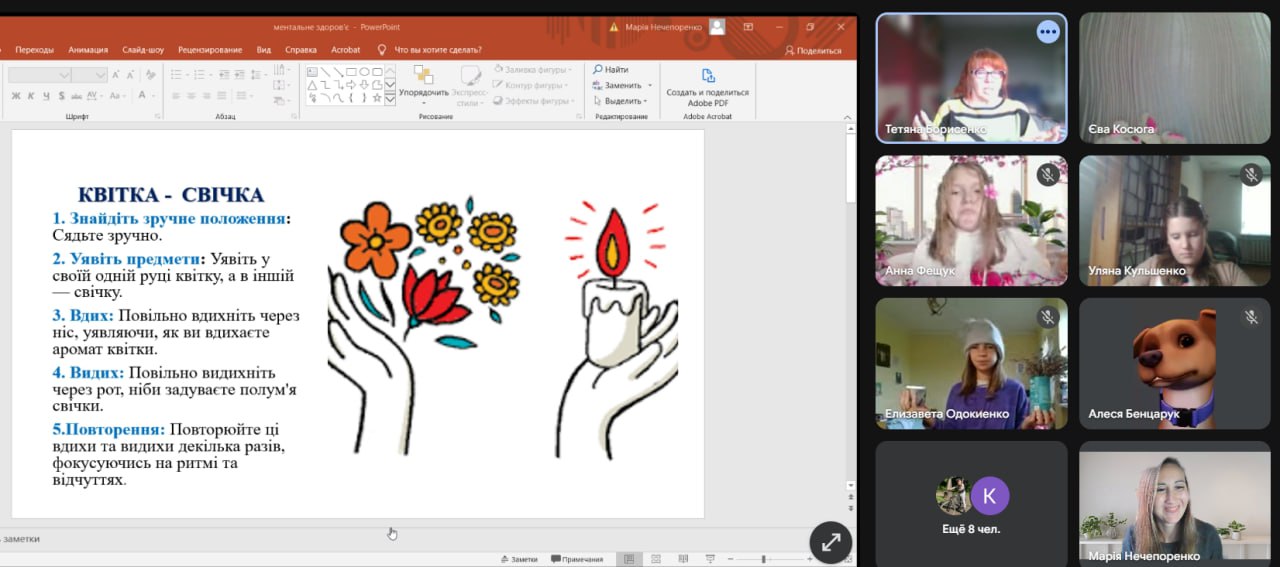Expand the shapes gallery more arrow
Viewport: 1280px width, 567px height.
point(390,99)
